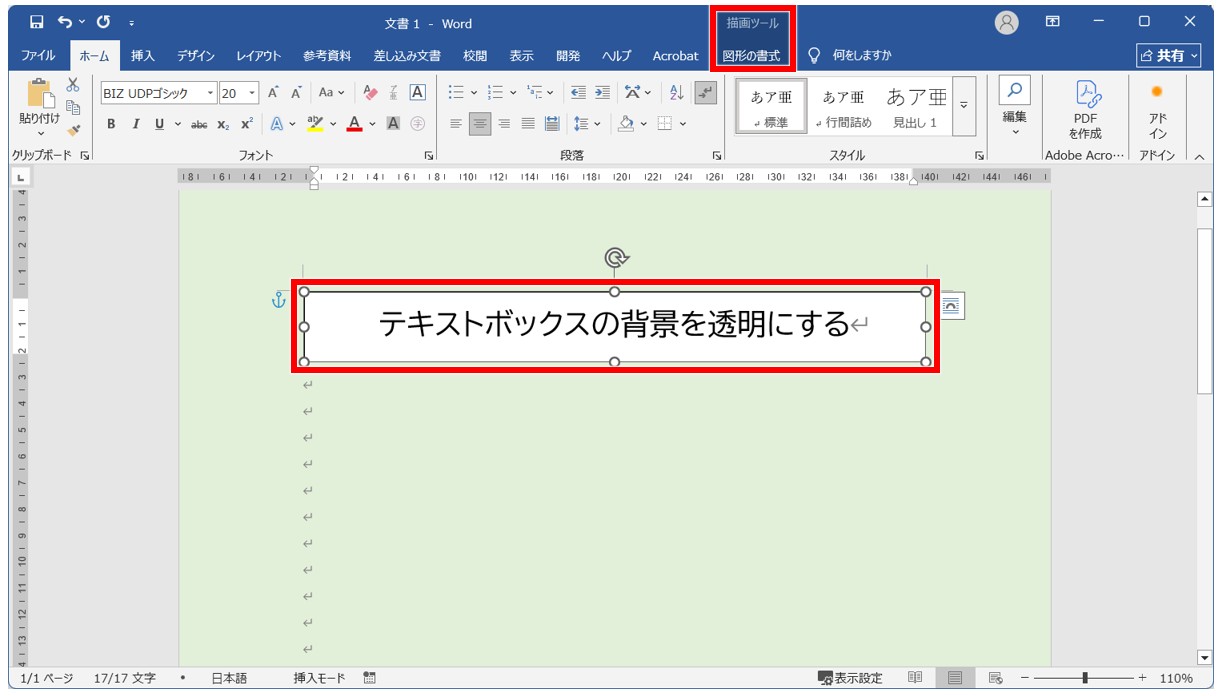Click paragraph shading paint bucket

pyautogui.click(x=626, y=124)
